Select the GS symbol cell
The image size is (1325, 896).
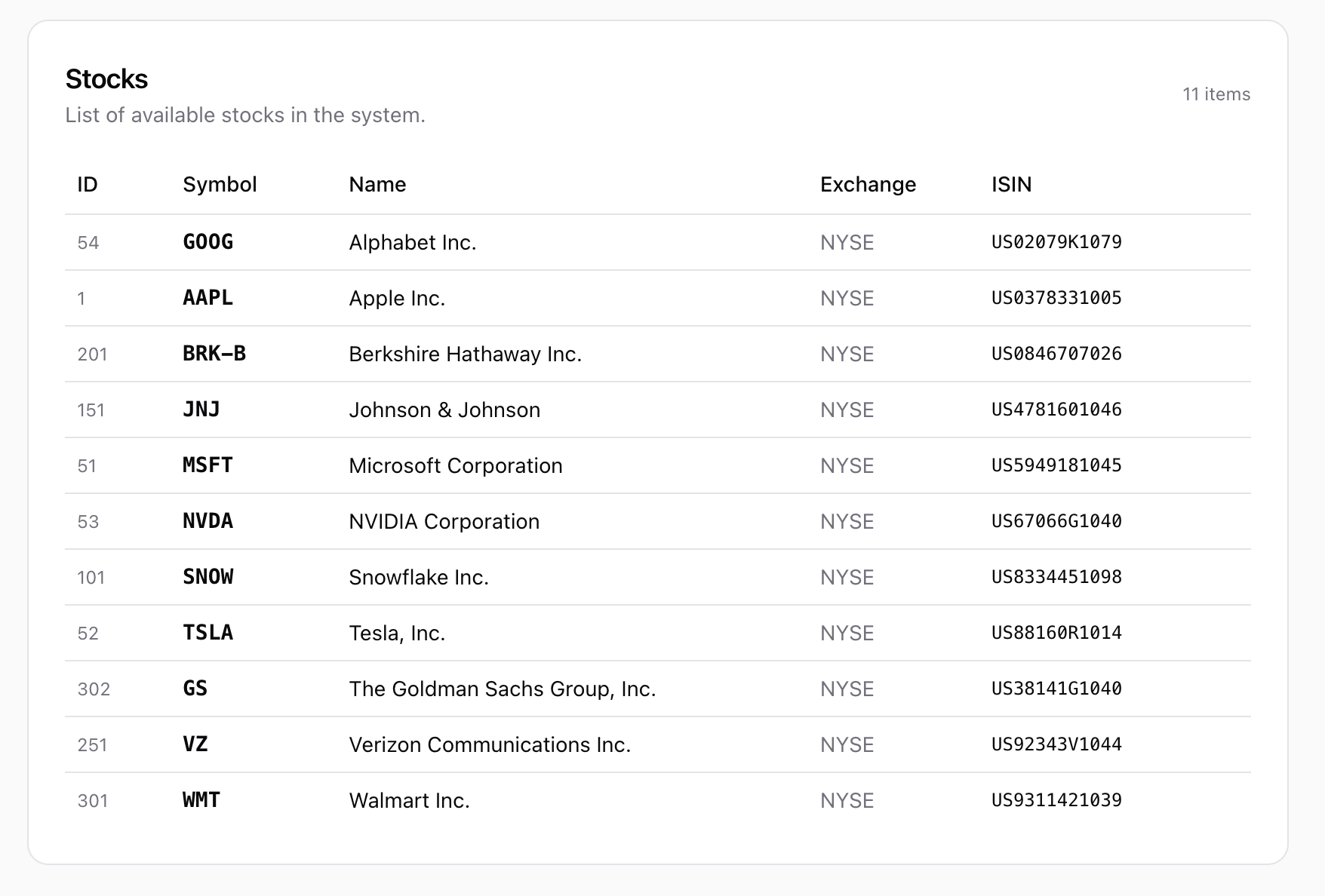click(195, 689)
